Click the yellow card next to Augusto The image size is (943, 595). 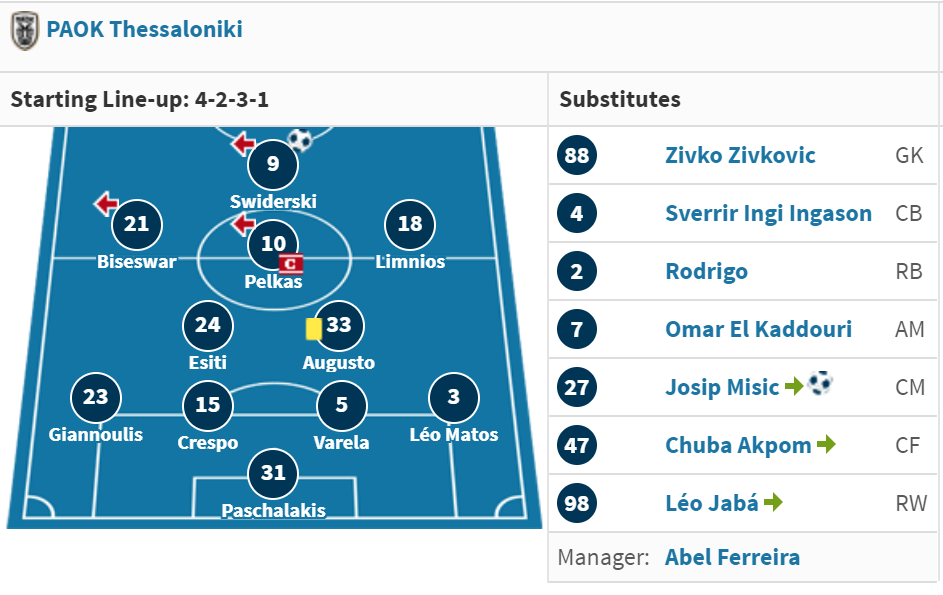click(313, 328)
